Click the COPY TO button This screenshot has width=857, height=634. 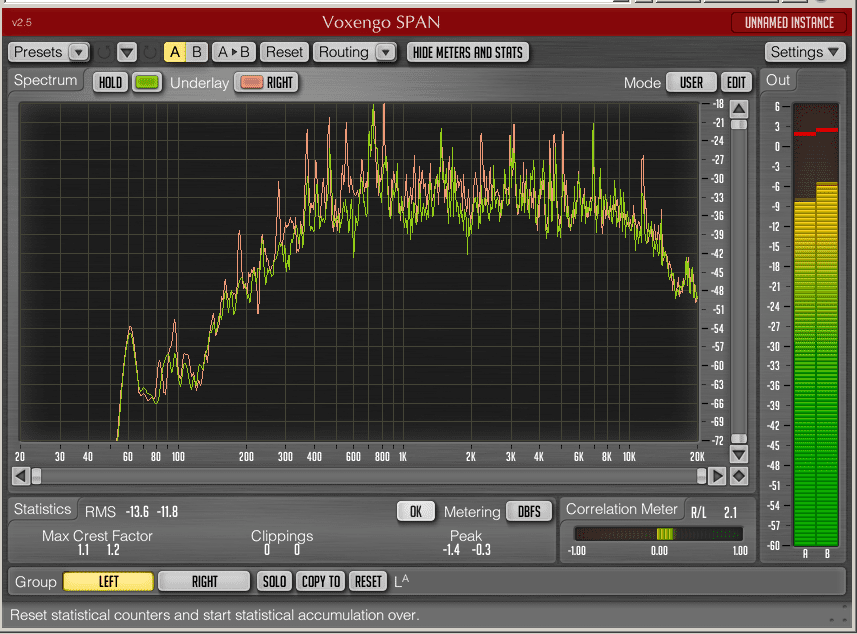[321, 582]
